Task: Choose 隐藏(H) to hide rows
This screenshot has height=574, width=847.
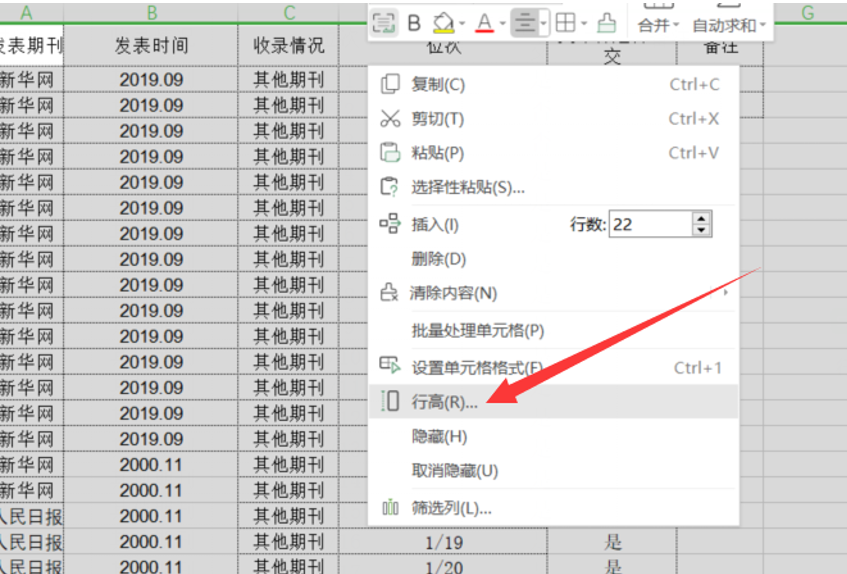Action: pyautogui.click(x=553, y=436)
